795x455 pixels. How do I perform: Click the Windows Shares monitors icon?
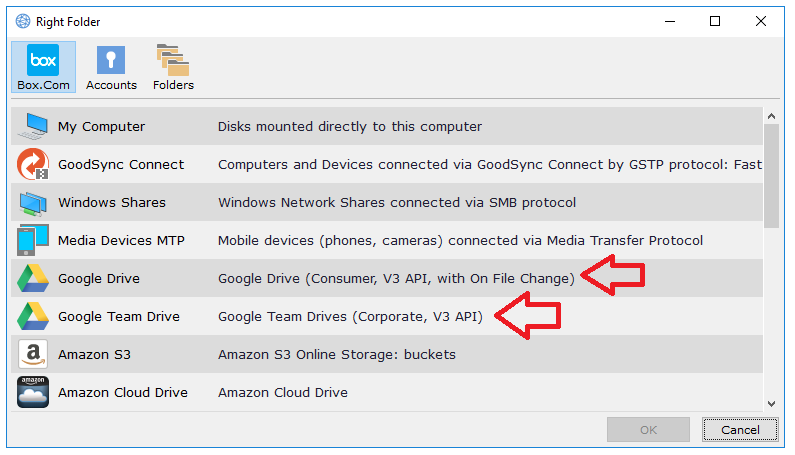(33, 203)
